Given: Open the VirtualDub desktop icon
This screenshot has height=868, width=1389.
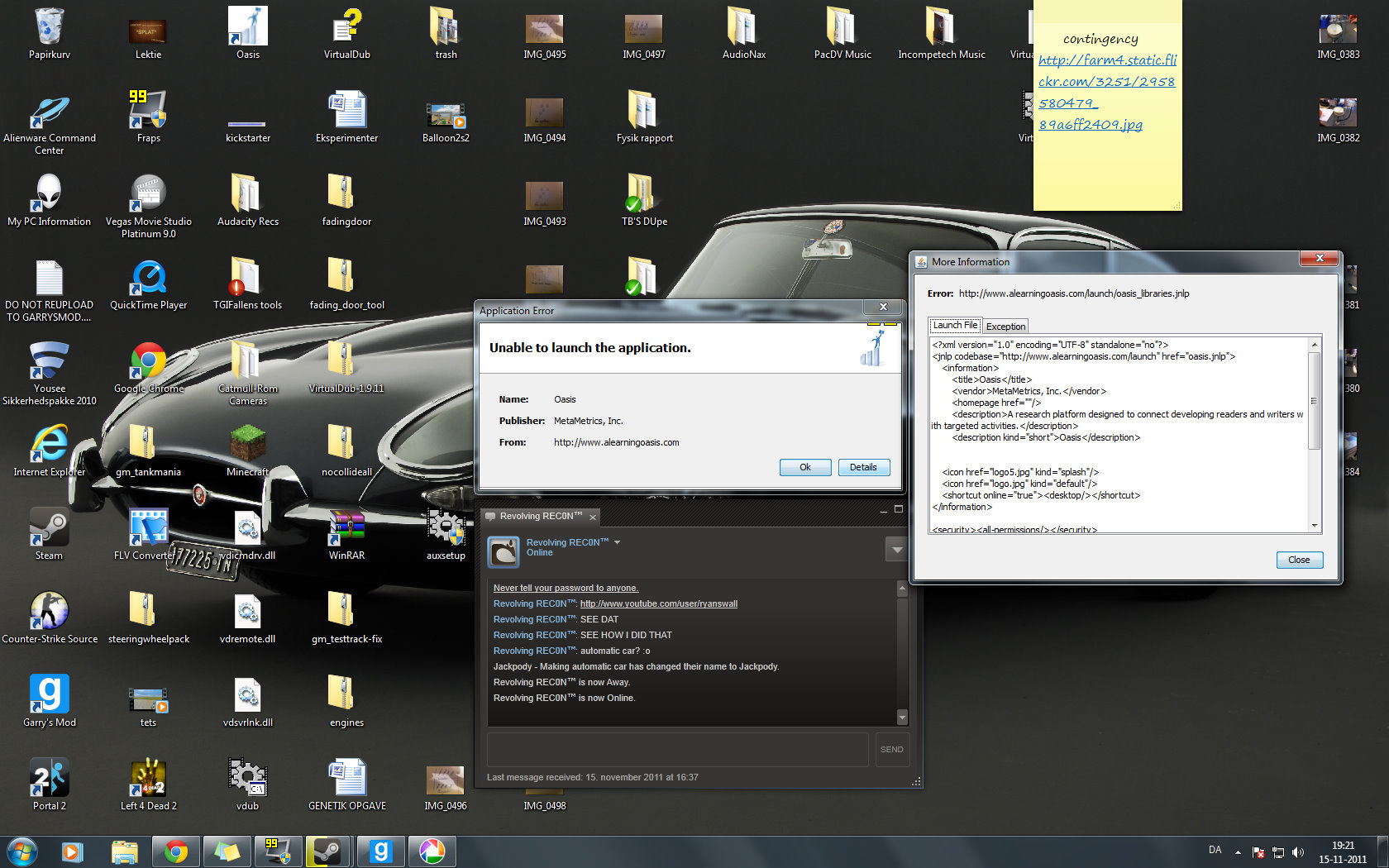Looking at the screenshot, I should 346,28.
